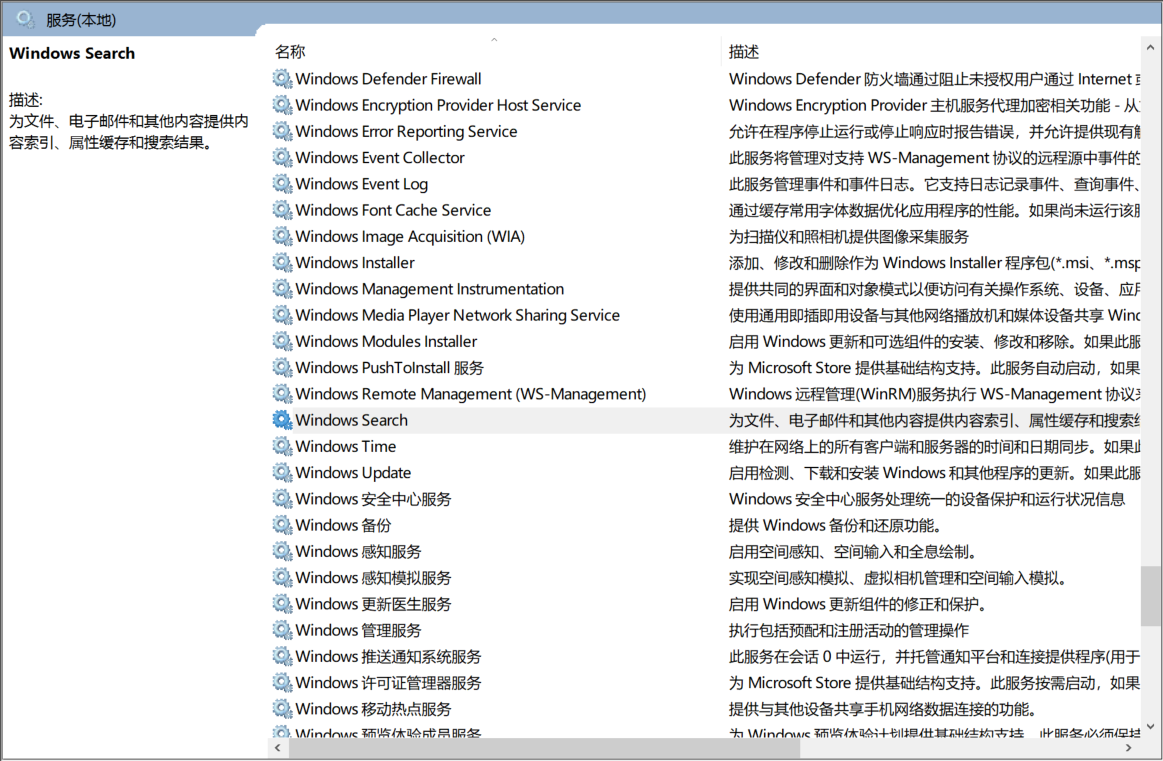Click gear icon beside Windows Modules Installer
This screenshot has width=1163, height=761.
tap(282, 341)
